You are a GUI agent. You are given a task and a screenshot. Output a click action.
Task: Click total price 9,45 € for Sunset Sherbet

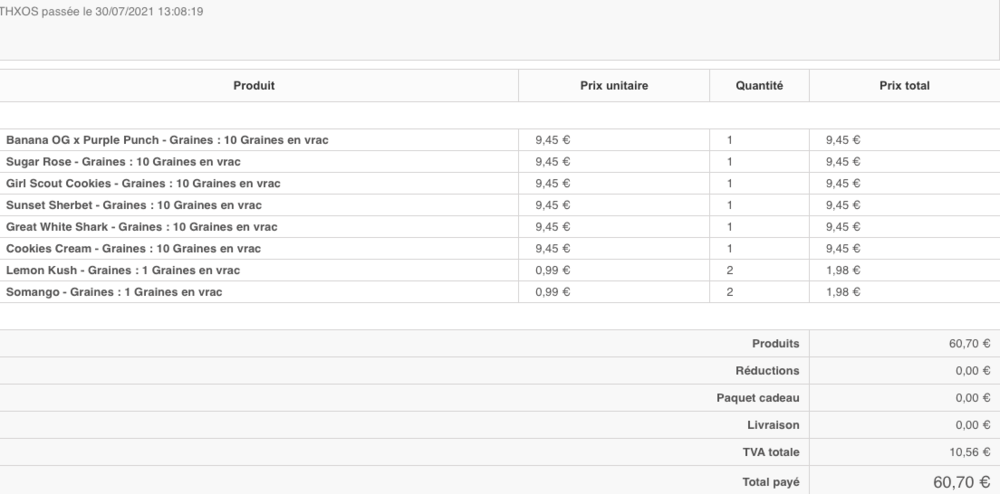coord(843,205)
